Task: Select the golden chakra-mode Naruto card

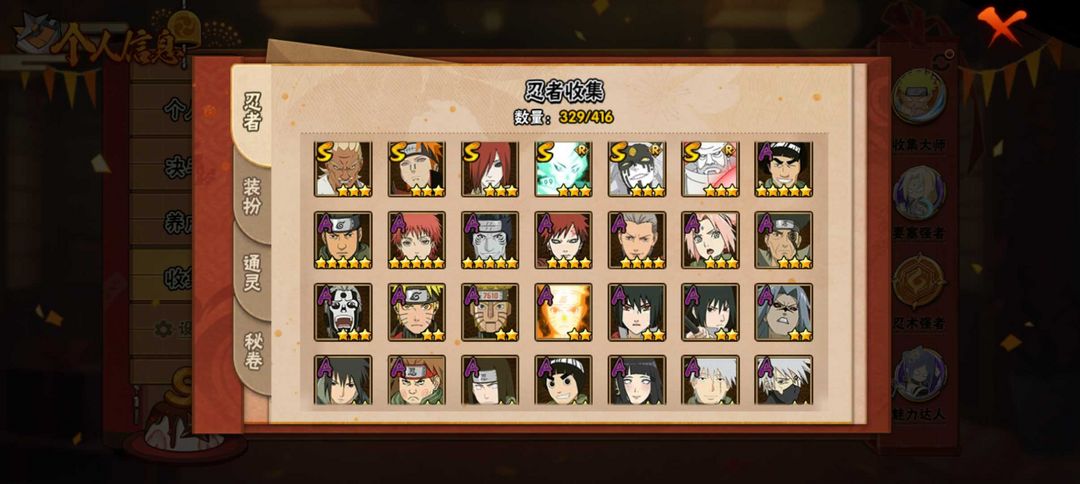Action: [563, 312]
